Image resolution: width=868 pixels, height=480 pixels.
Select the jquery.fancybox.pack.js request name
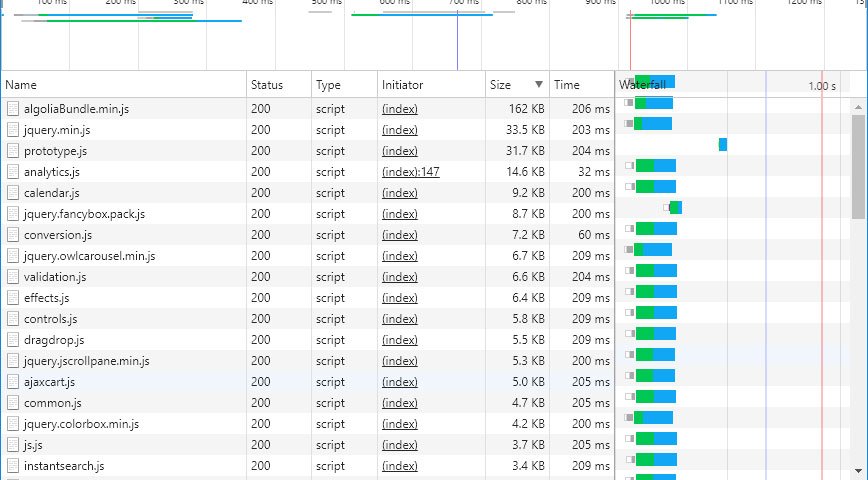tap(84, 214)
